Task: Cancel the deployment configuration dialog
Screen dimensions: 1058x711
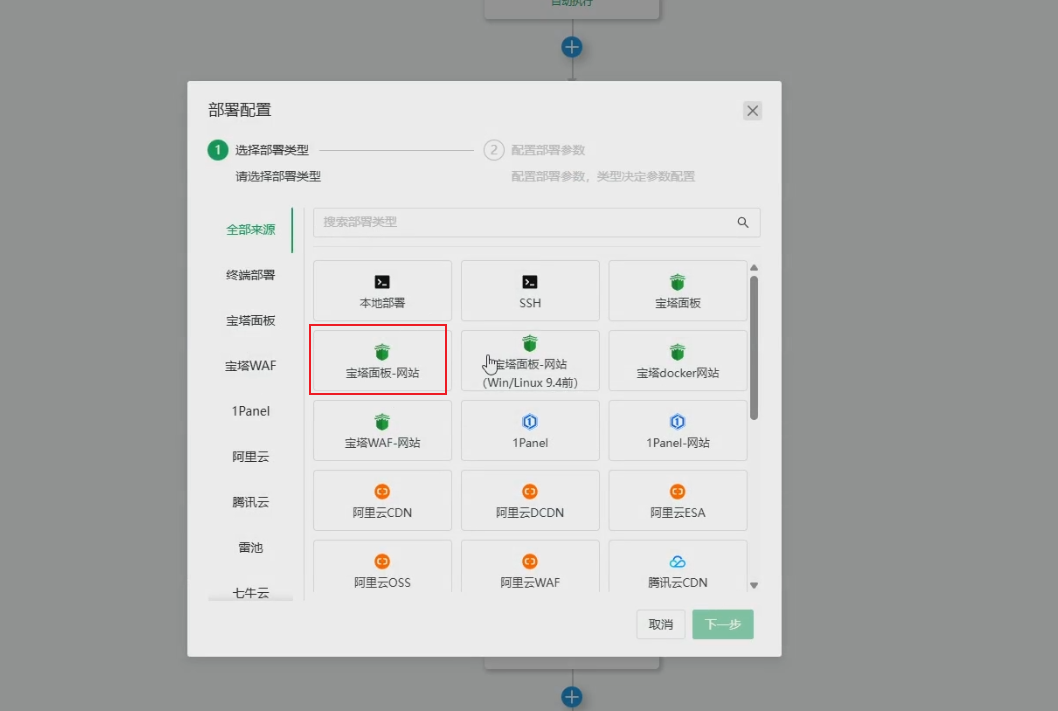Action: tap(660, 623)
